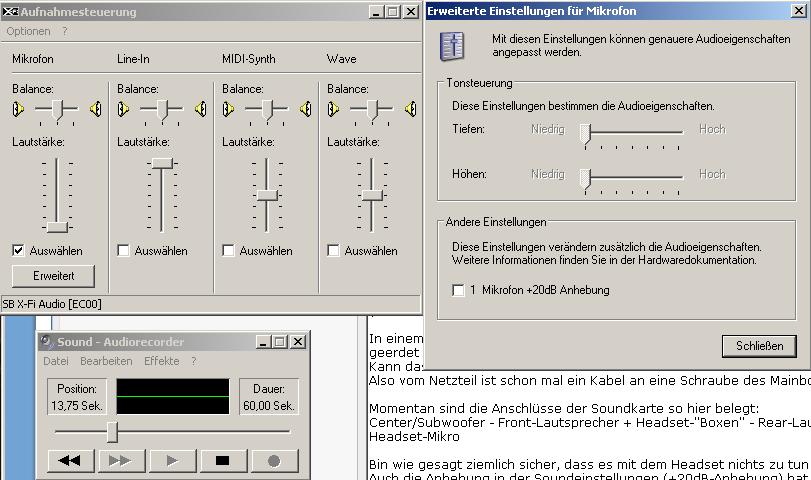Screen dimensions: 811x480
Task: Click the Dauer 60,00 Sek. readout
Action: tap(269, 397)
